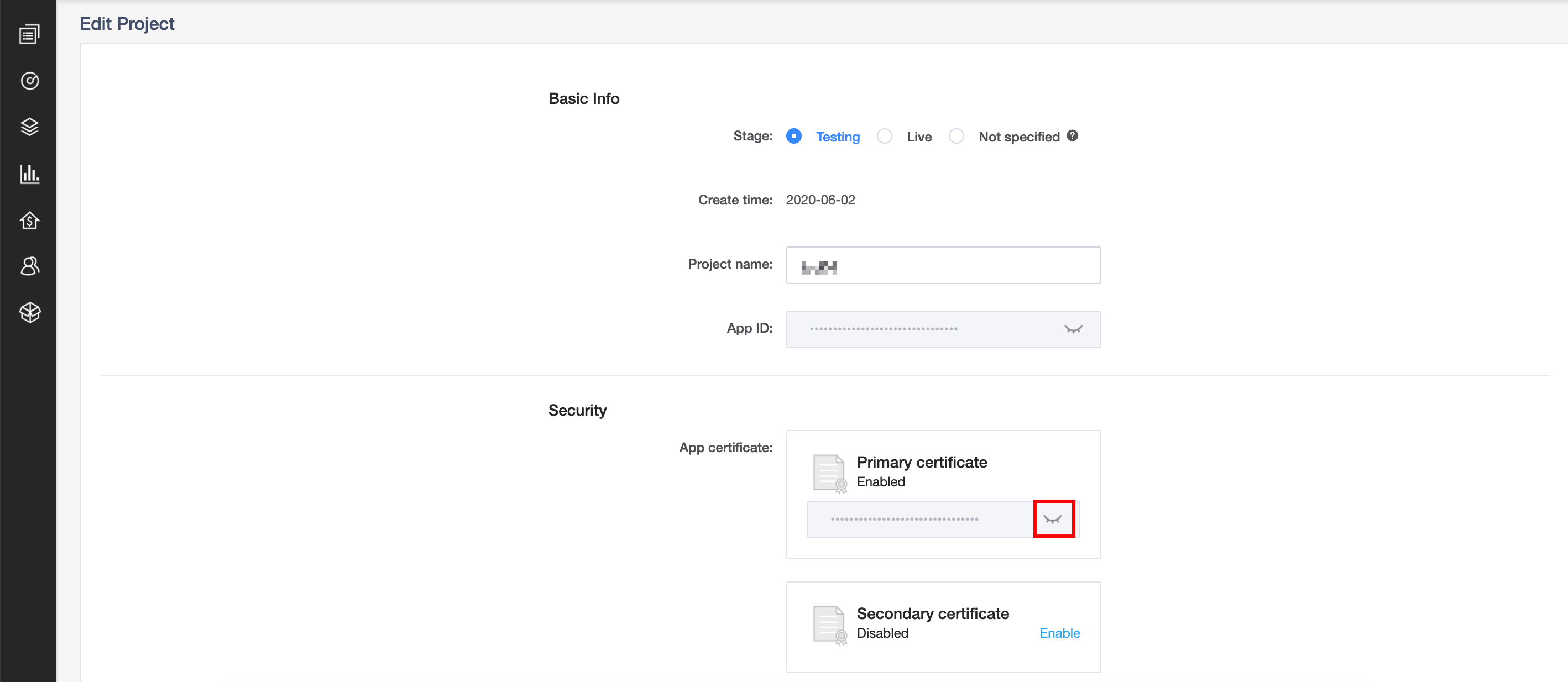Click the masked App ID field
Viewport: 1568px width, 682px height.
point(913,329)
